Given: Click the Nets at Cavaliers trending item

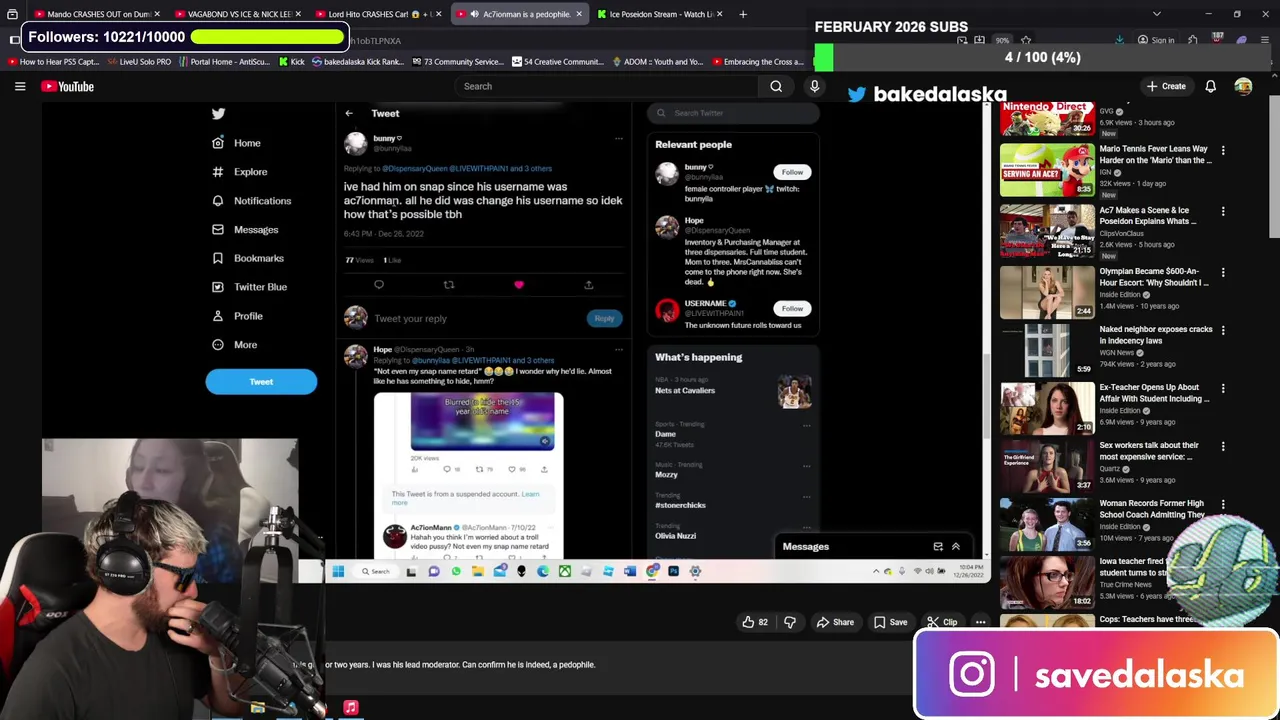Looking at the screenshot, I should (732, 391).
